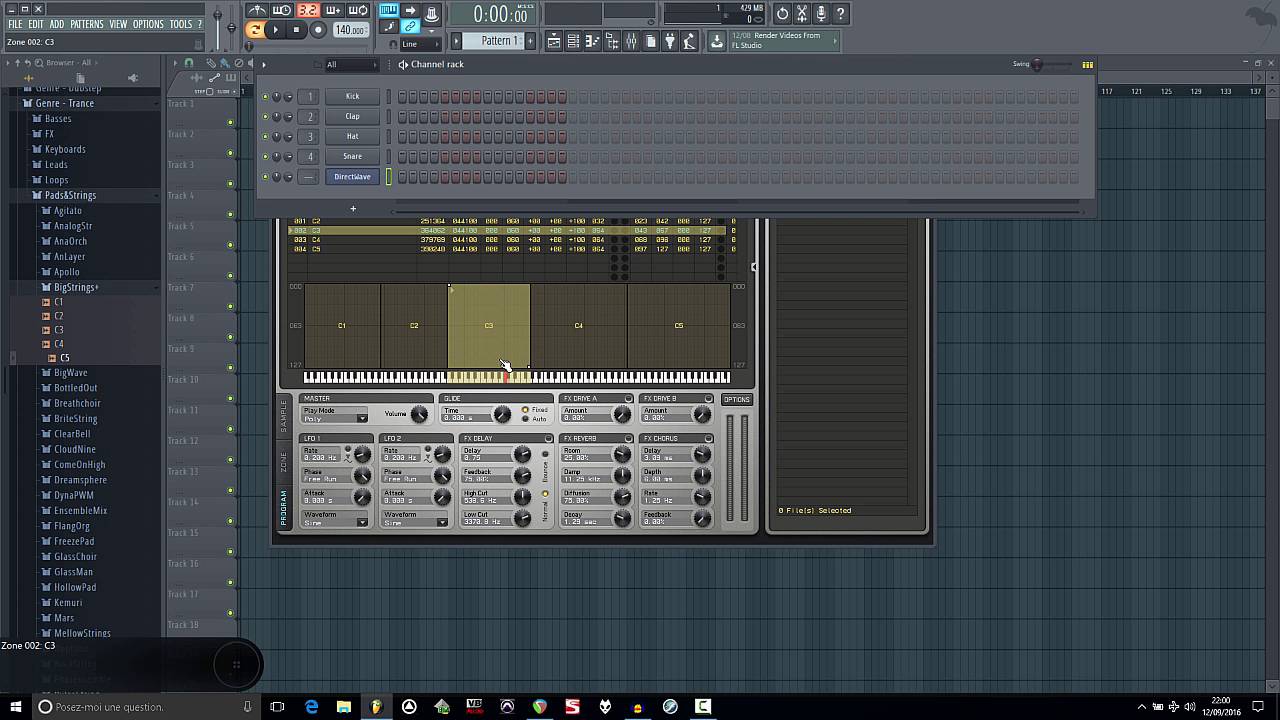
Task: Open the TOOLS menu
Action: coord(181,24)
